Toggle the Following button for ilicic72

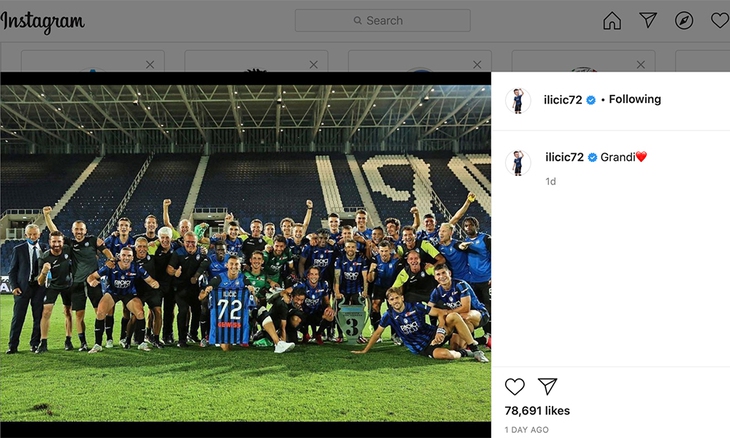tap(635, 99)
